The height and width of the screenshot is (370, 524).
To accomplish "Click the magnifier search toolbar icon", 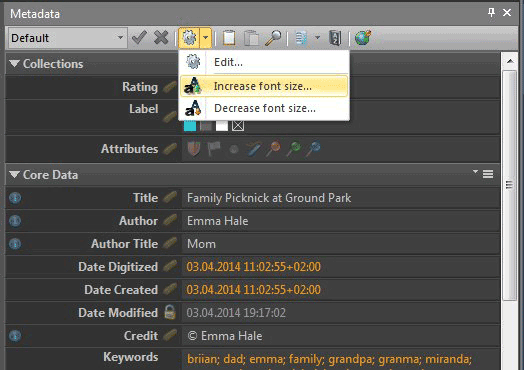I will tap(273, 38).
